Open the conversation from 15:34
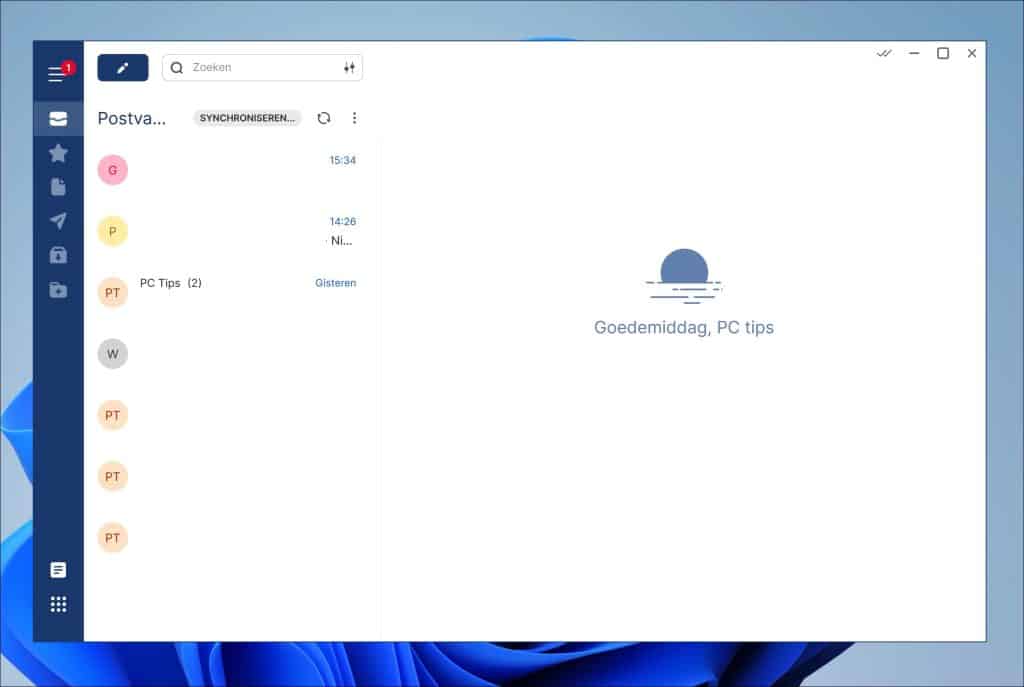 (230, 170)
